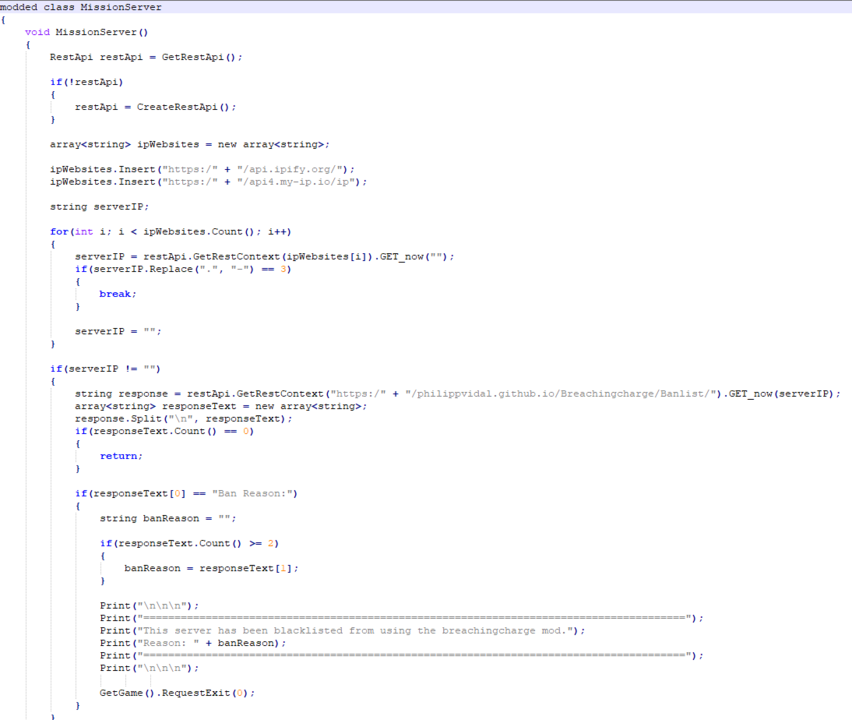Click the 'array<string> ipWebsites' declaration line
The width and height of the screenshot is (852, 720).
coord(190,145)
